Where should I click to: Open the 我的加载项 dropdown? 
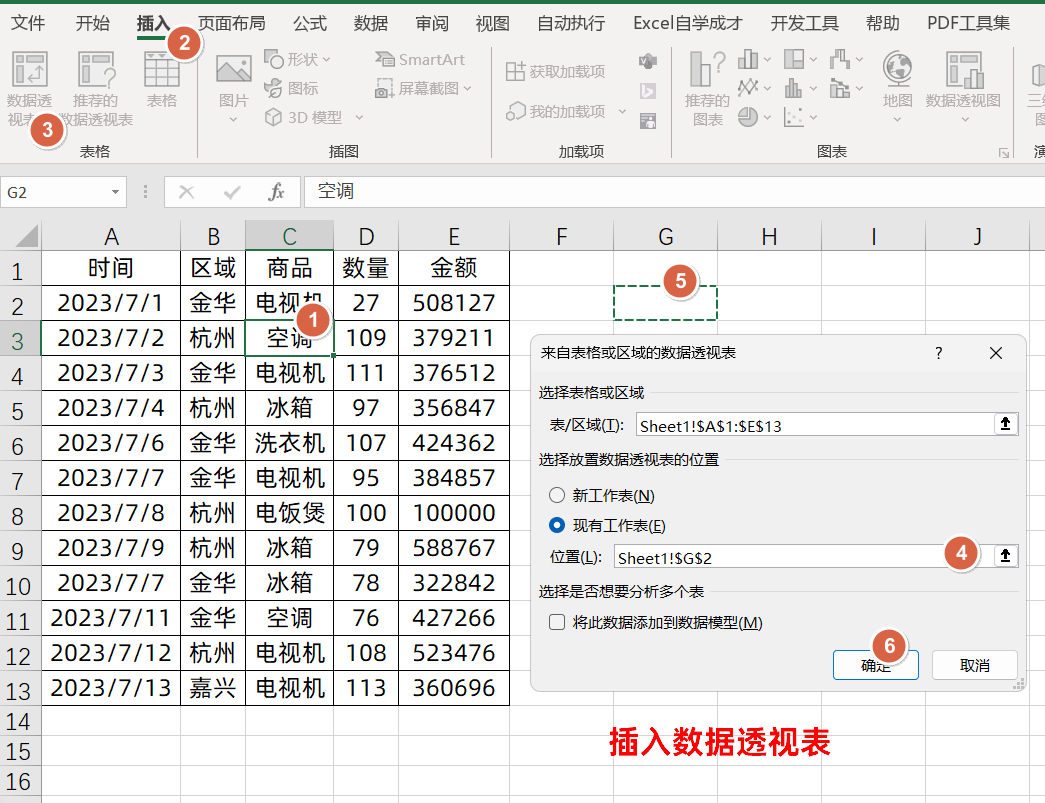tap(622, 111)
